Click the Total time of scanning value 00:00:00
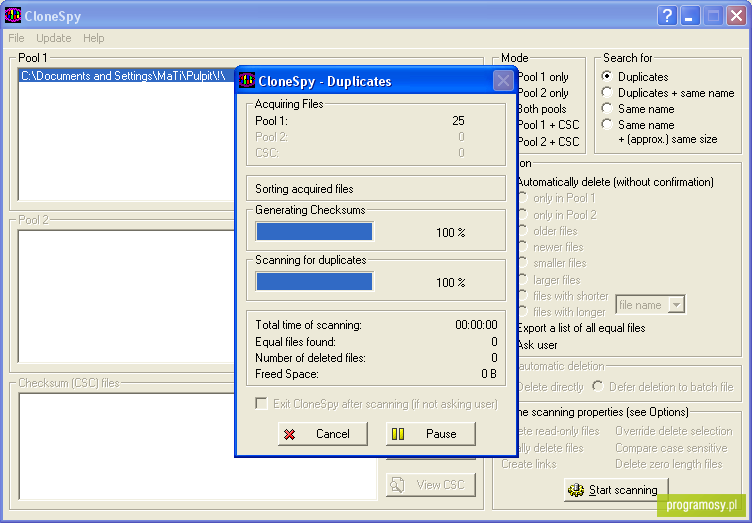752x523 pixels. coord(476,325)
